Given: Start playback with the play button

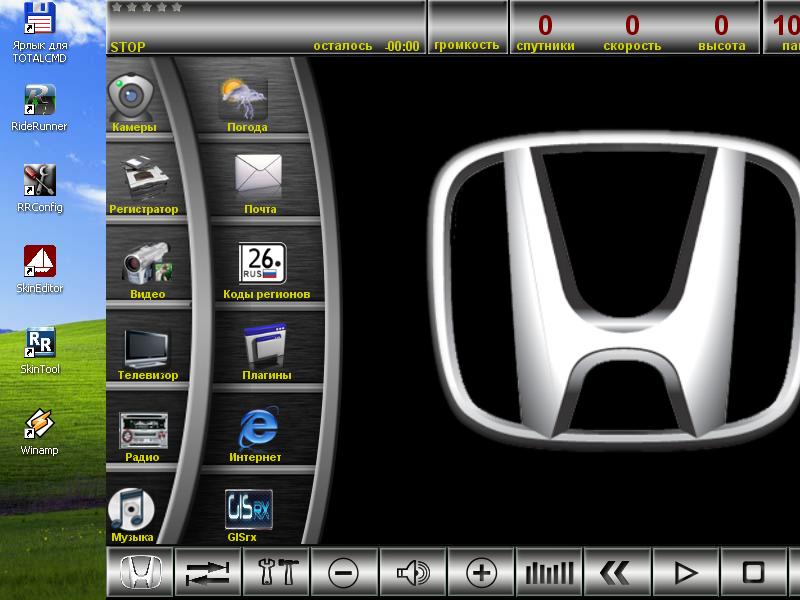Looking at the screenshot, I should coord(686,571).
